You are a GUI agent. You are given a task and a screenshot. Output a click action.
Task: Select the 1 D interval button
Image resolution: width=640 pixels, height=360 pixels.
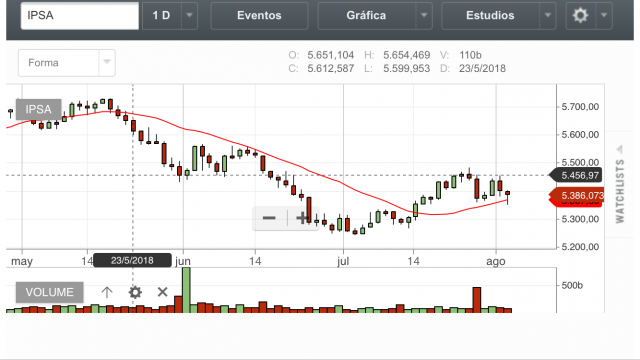(161, 16)
